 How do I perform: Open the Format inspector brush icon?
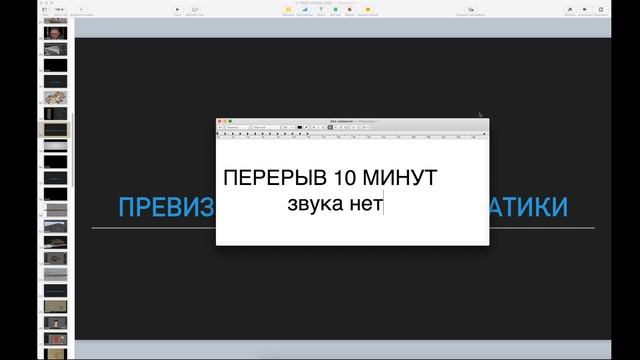(x=570, y=9)
